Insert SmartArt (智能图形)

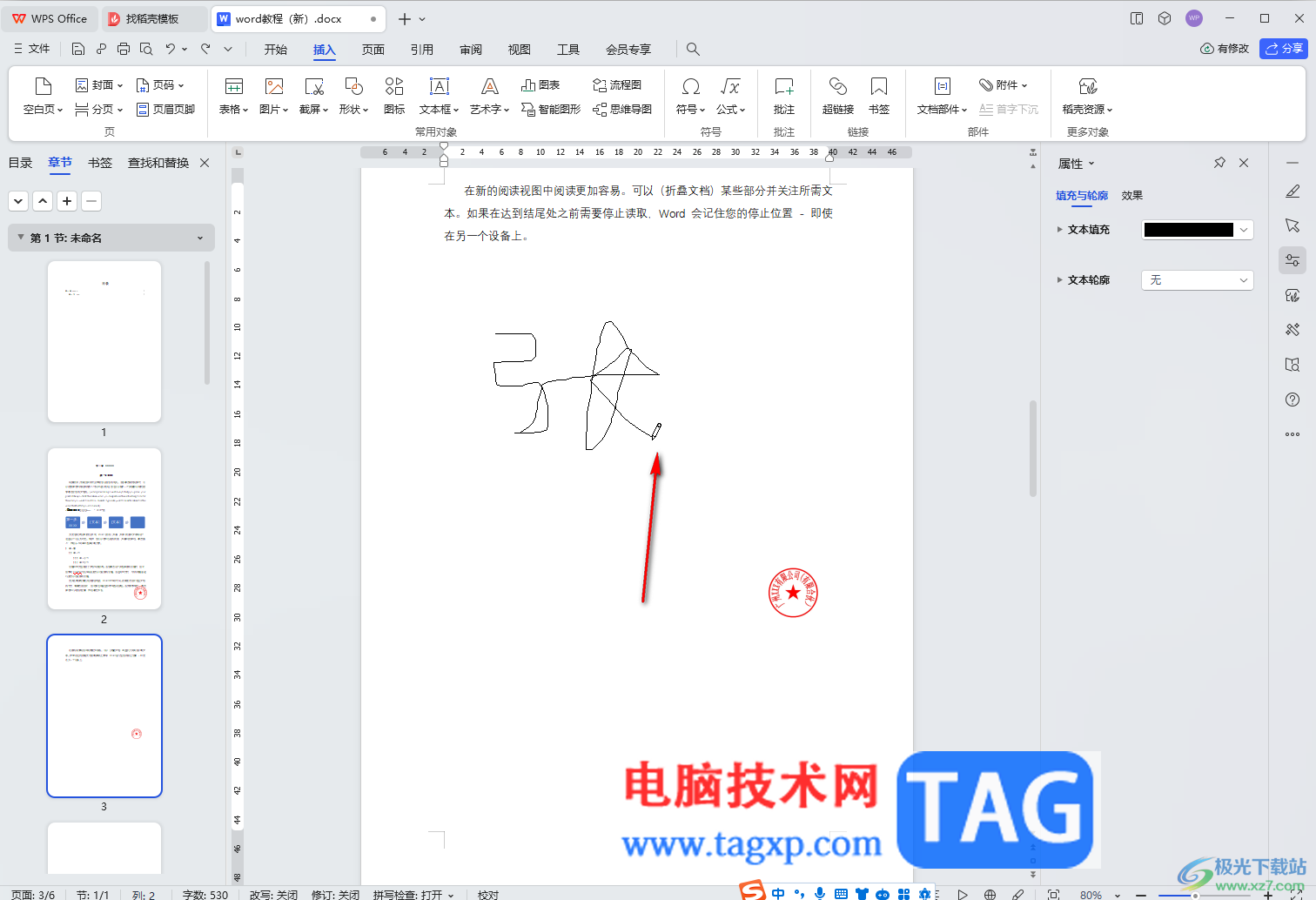[x=551, y=110]
